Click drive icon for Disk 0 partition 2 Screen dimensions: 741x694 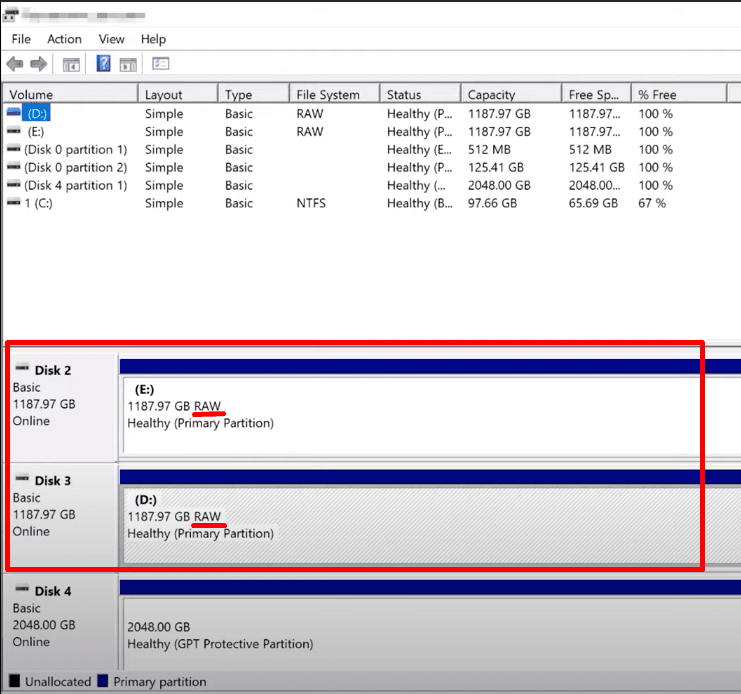pyautogui.click(x=13, y=167)
